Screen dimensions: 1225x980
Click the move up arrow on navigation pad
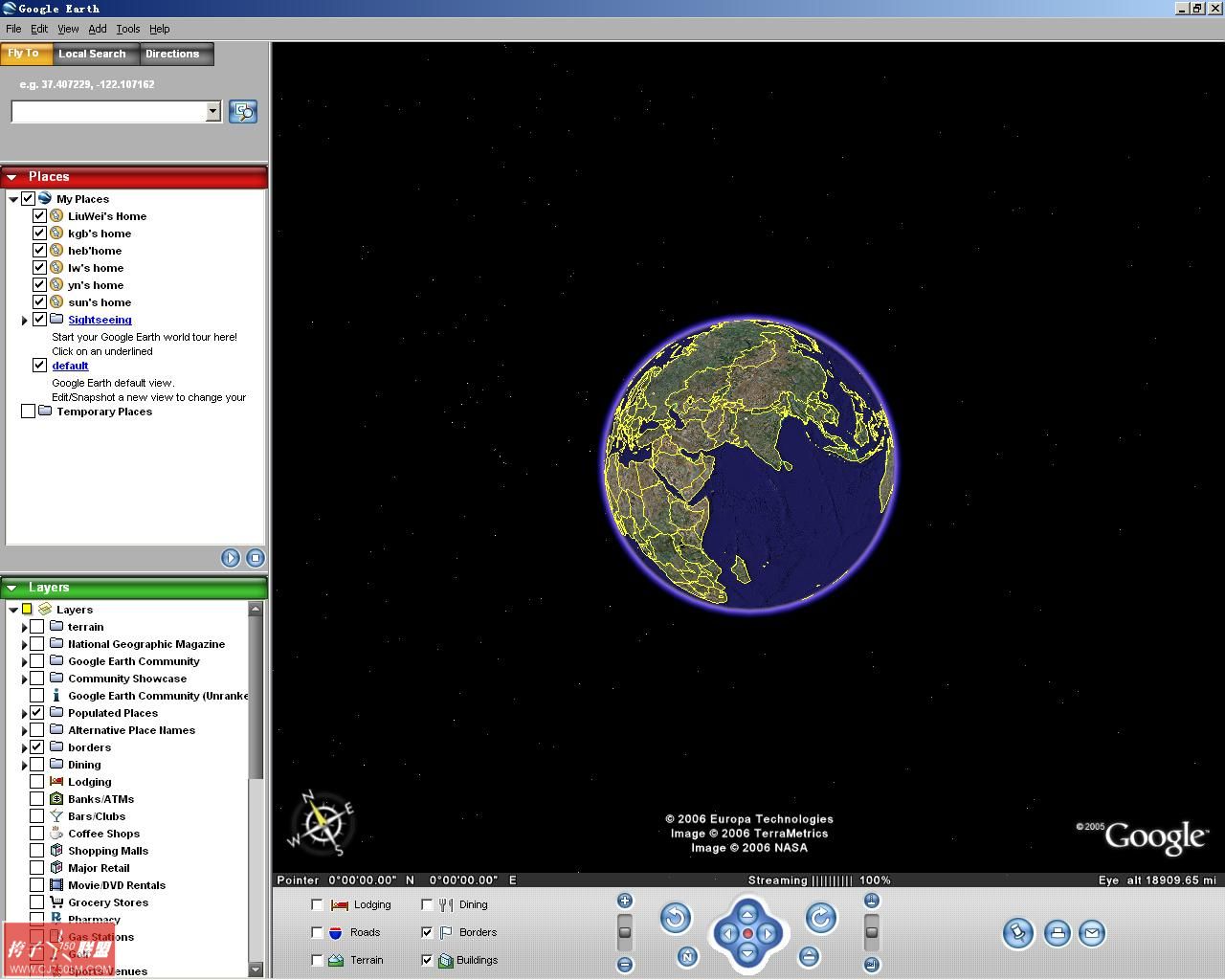pos(747,915)
